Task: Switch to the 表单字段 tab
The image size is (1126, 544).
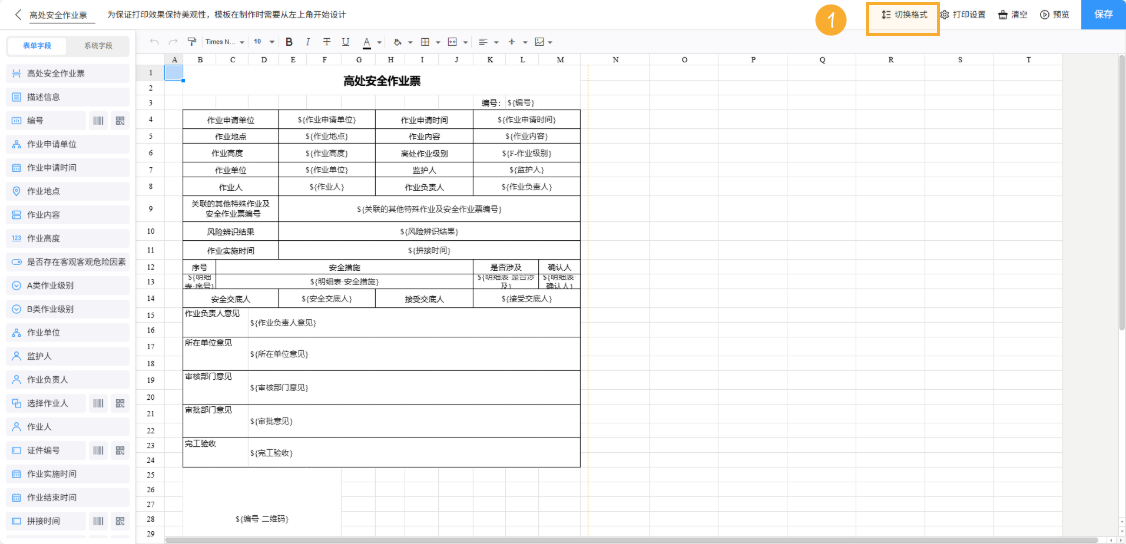Action: [x=37, y=45]
